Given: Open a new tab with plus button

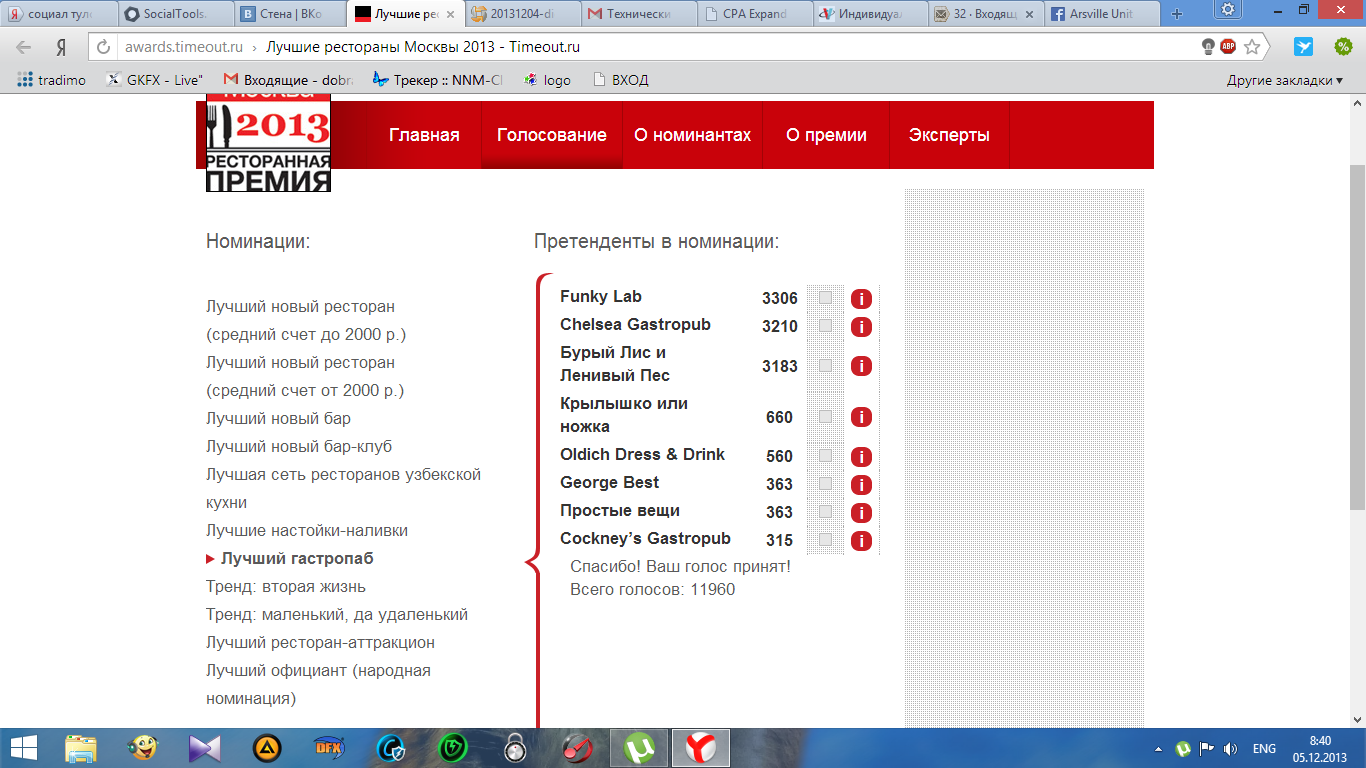Looking at the screenshot, I should pos(1177,14).
